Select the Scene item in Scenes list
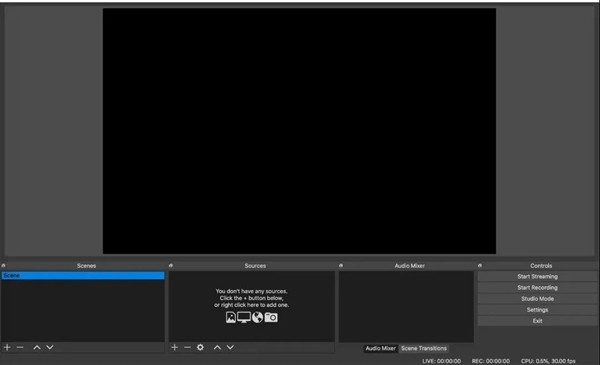The height and width of the screenshot is (365, 600). [83, 275]
